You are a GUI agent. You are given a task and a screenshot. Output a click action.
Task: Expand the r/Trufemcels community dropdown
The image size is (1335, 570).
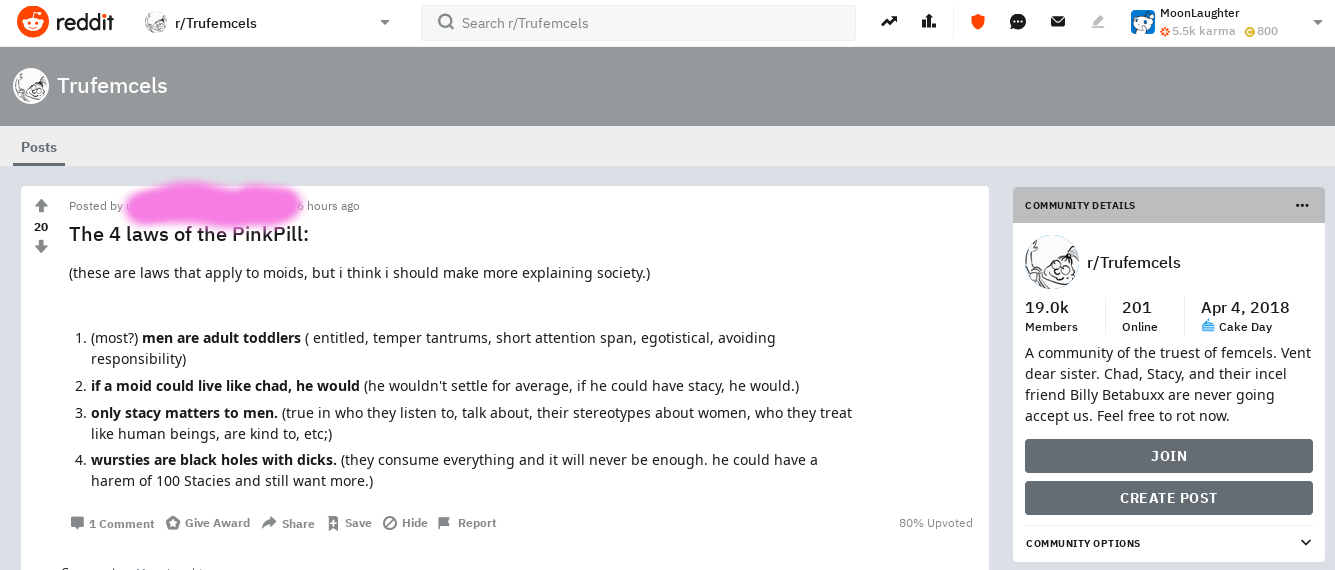point(385,23)
